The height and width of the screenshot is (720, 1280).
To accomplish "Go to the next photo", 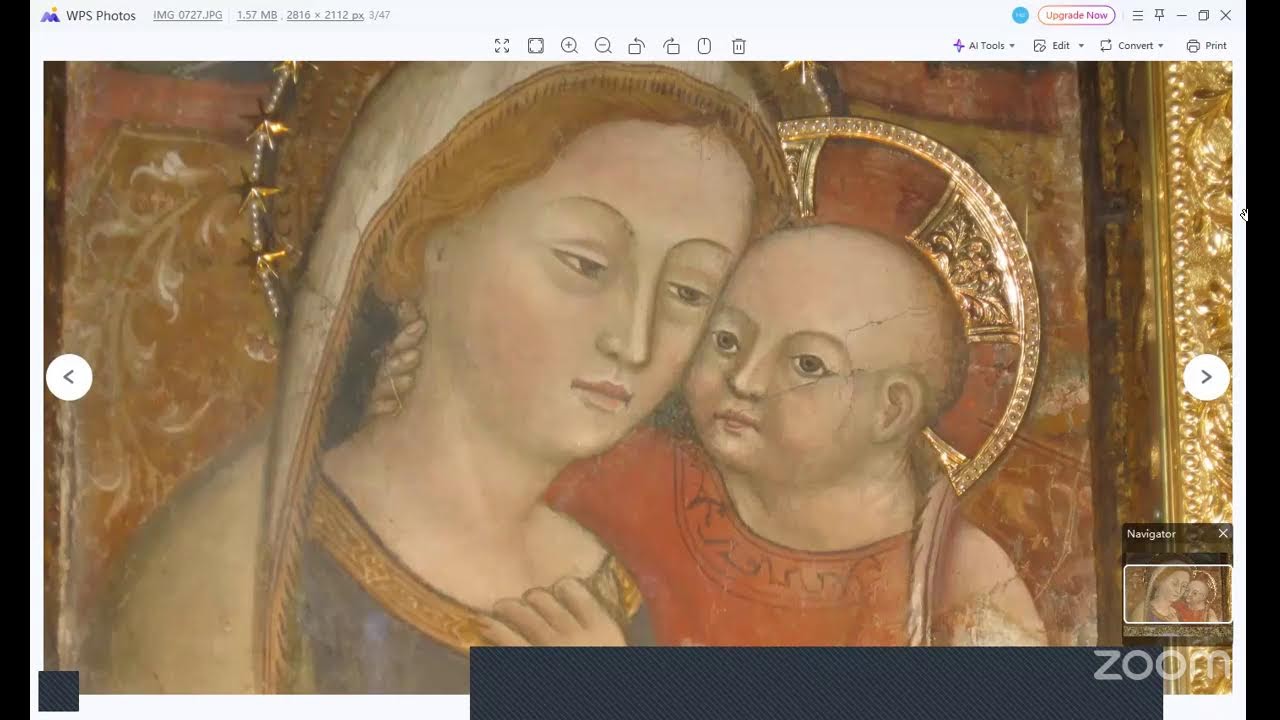I will (x=1206, y=377).
